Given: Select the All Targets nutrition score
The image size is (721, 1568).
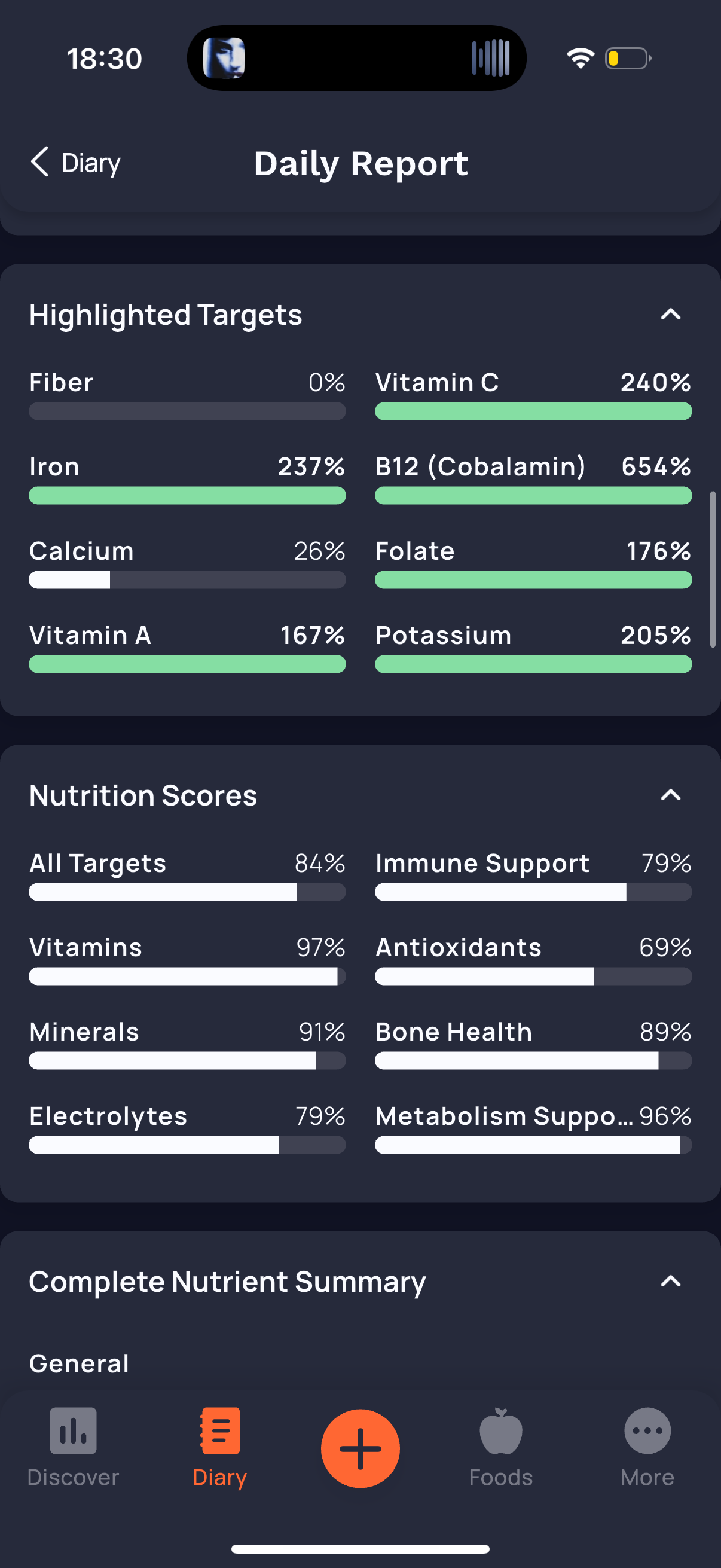Looking at the screenshot, I should (x=187, y=875).
